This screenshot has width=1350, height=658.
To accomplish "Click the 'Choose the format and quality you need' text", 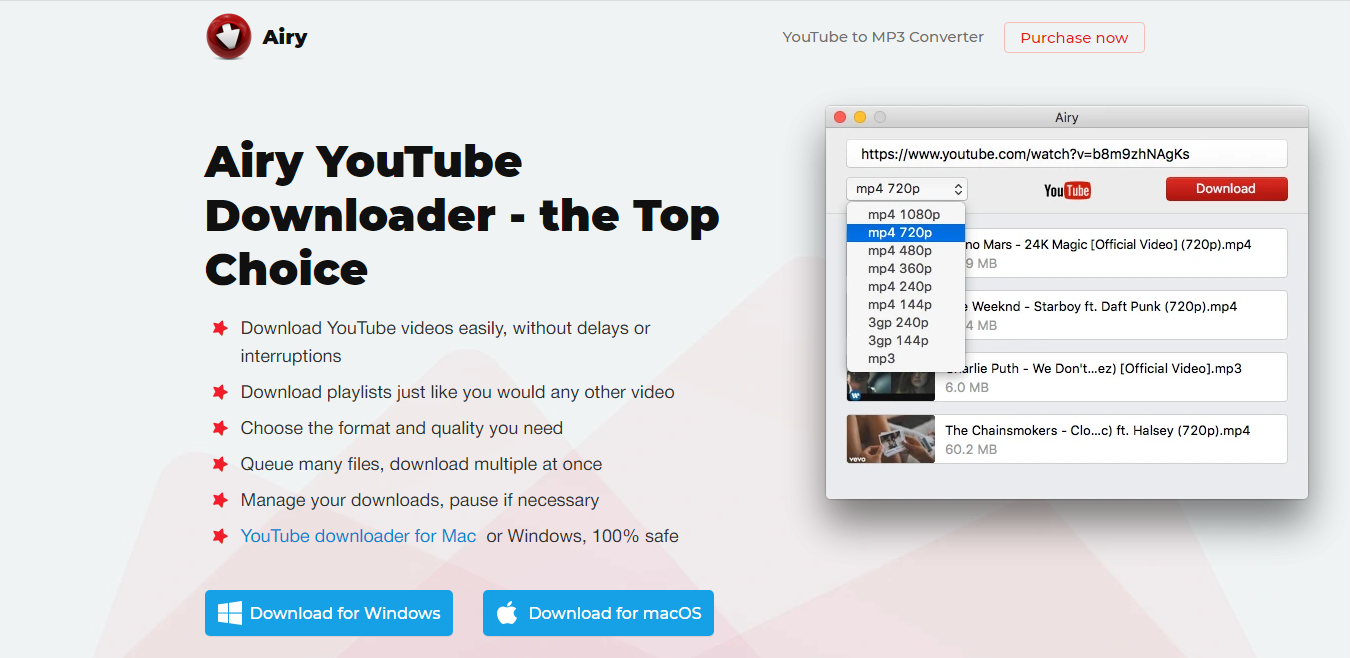I will pos(402,428).
